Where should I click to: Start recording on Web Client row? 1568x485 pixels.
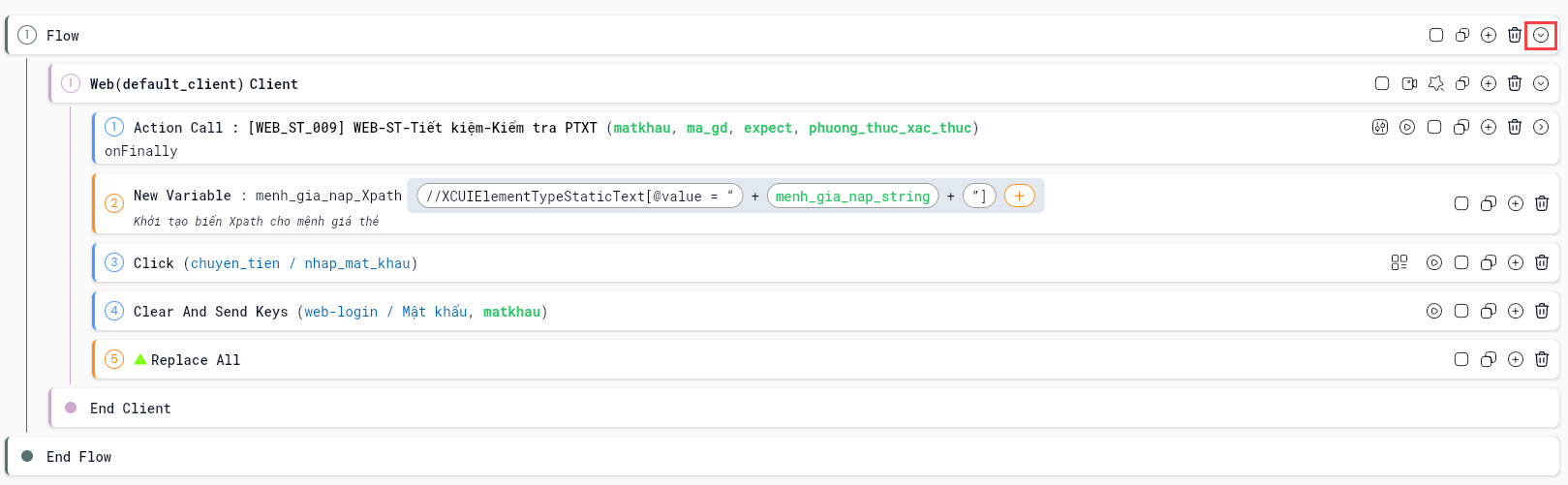tap(1409, 84)
